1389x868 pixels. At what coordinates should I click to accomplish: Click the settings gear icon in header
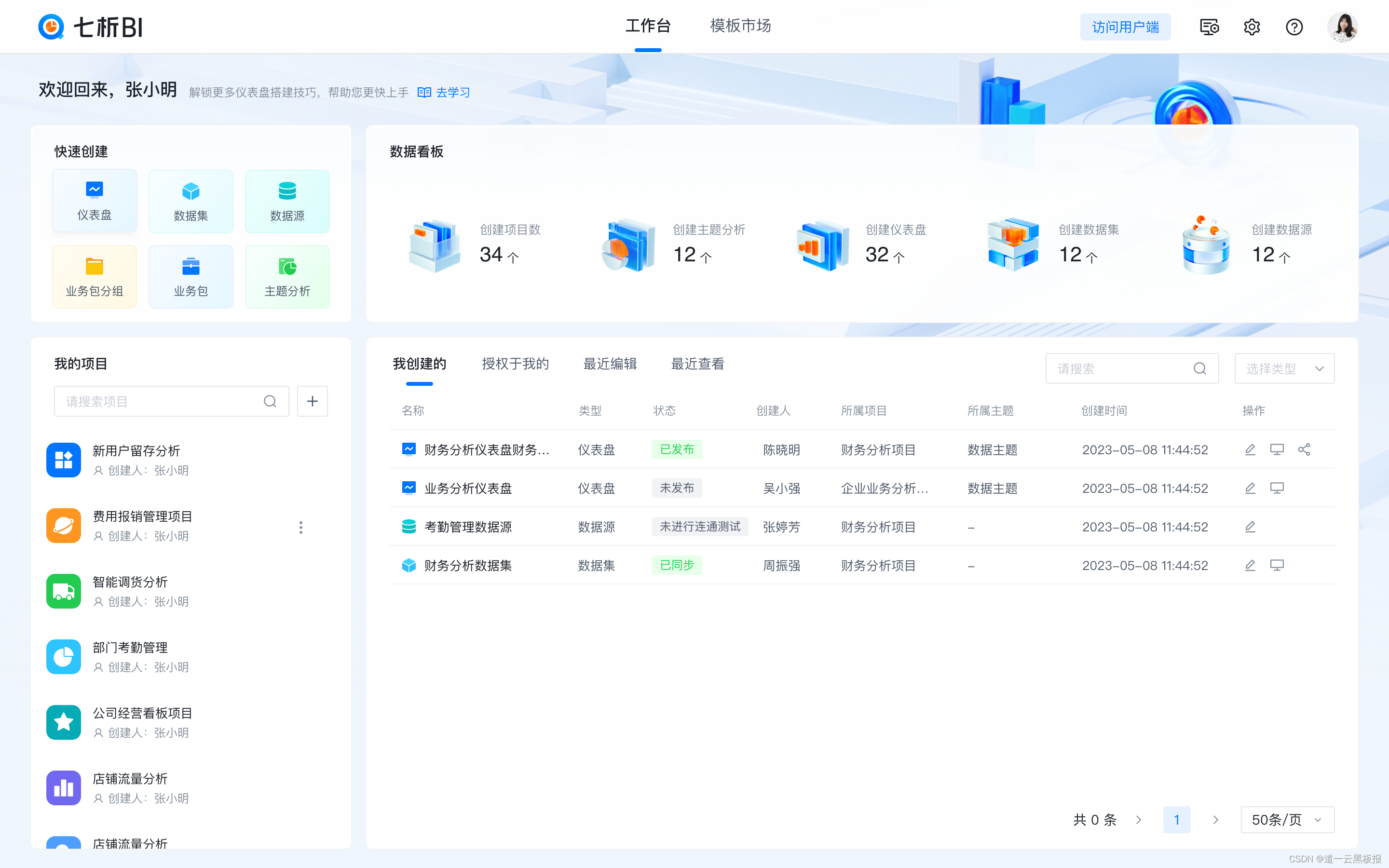(1252, 27)
